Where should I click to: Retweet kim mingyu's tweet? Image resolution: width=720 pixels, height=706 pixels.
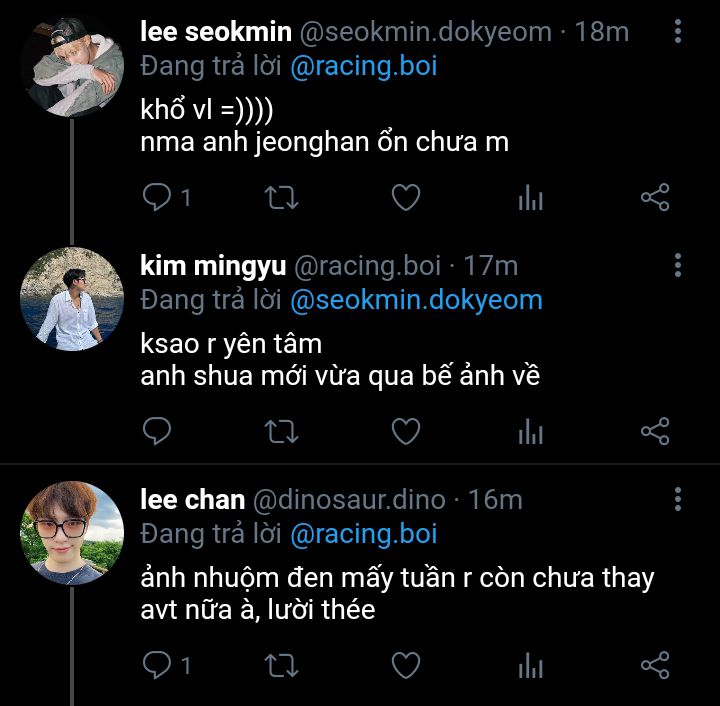pyautogui.click(x=281, y=431)
